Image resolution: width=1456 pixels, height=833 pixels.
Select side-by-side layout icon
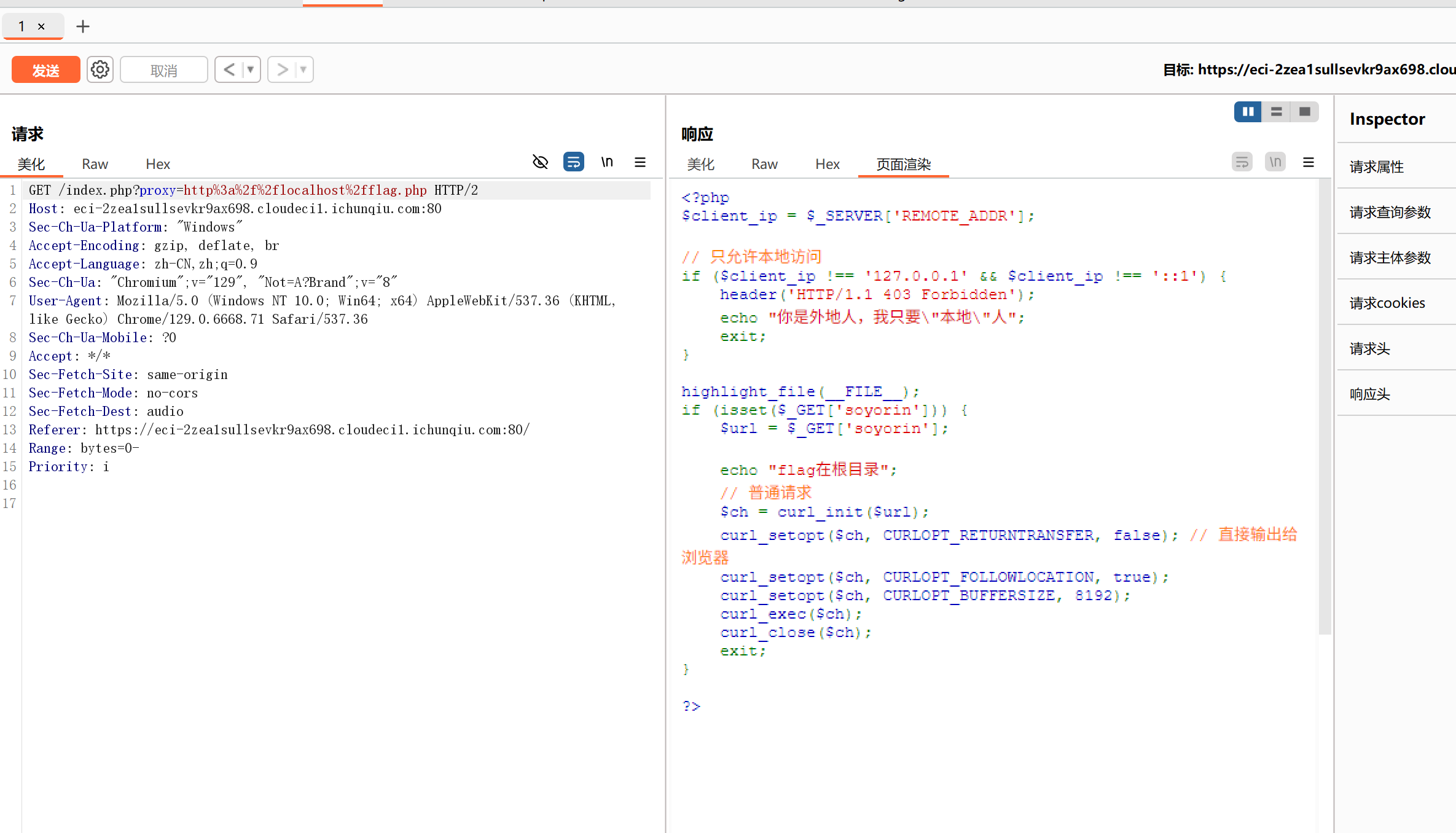click(1248, 112)
